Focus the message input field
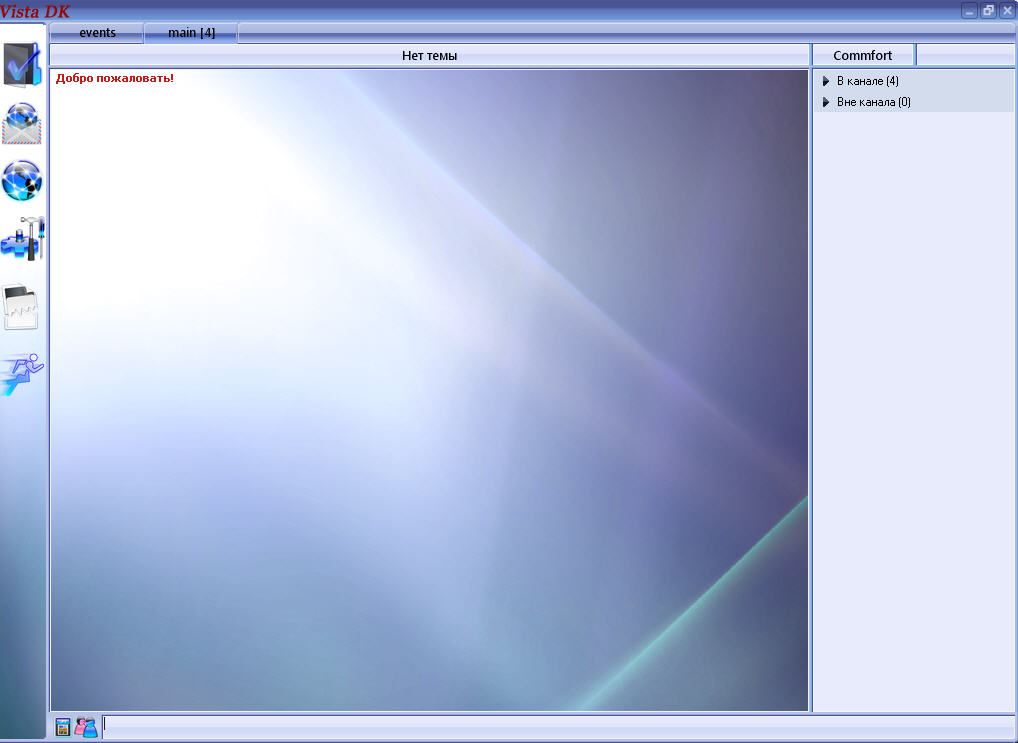1018x743 pixels. tap(559, 727)
